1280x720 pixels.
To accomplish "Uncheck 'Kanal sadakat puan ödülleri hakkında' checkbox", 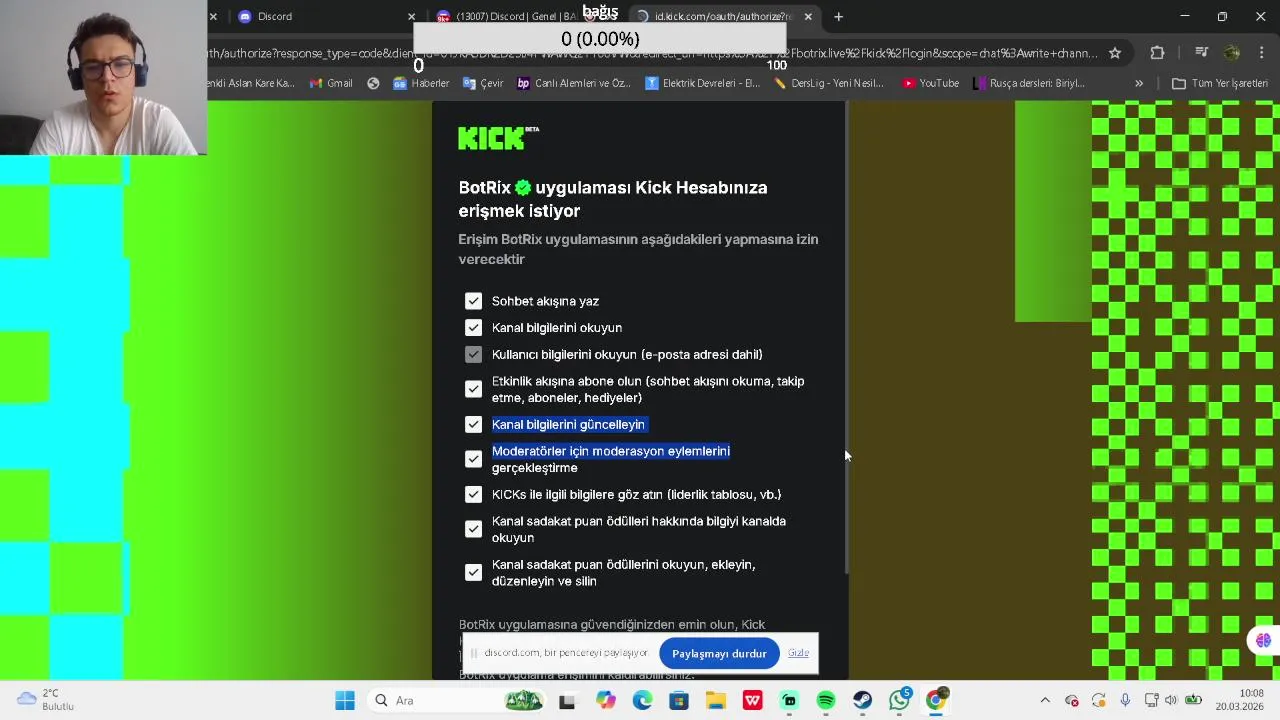I will click(473, 529).
